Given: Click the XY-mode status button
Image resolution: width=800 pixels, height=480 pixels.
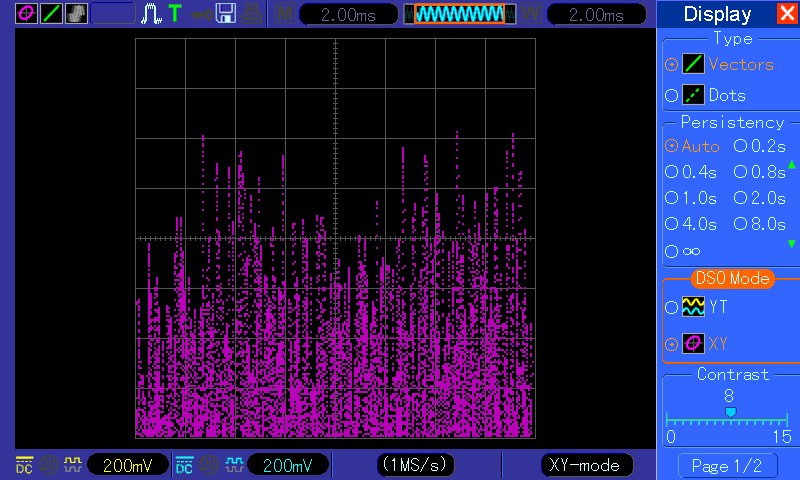Looking at the screenshot, I should (586, 465).
